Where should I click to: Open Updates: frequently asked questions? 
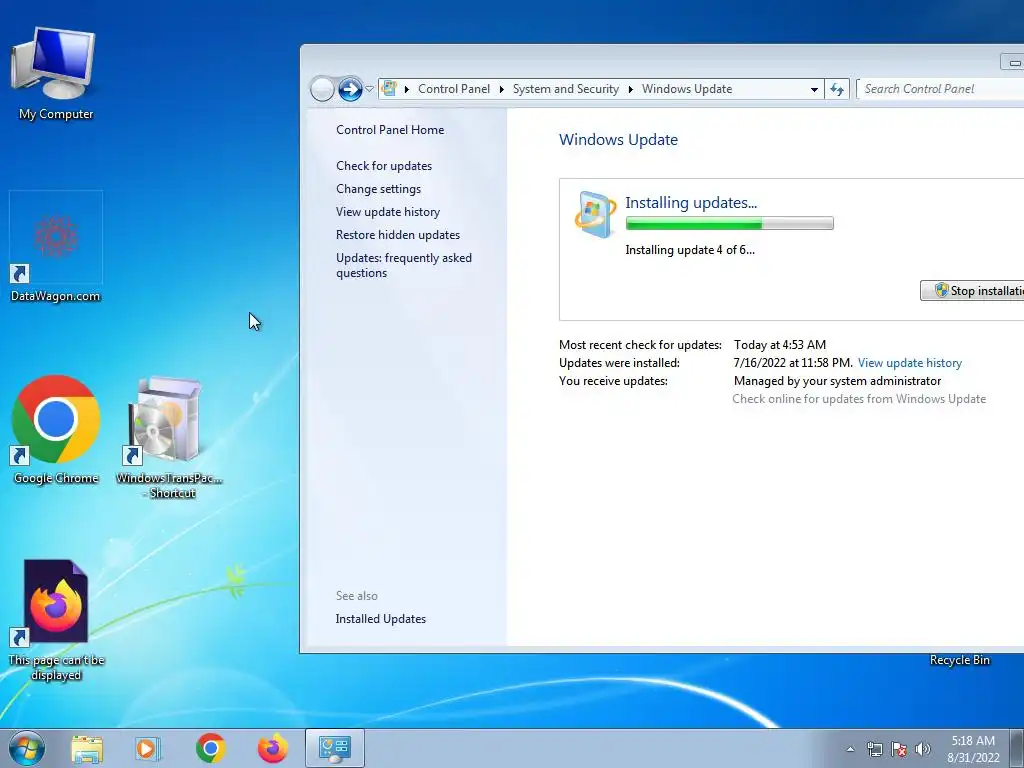pos(404,265)
